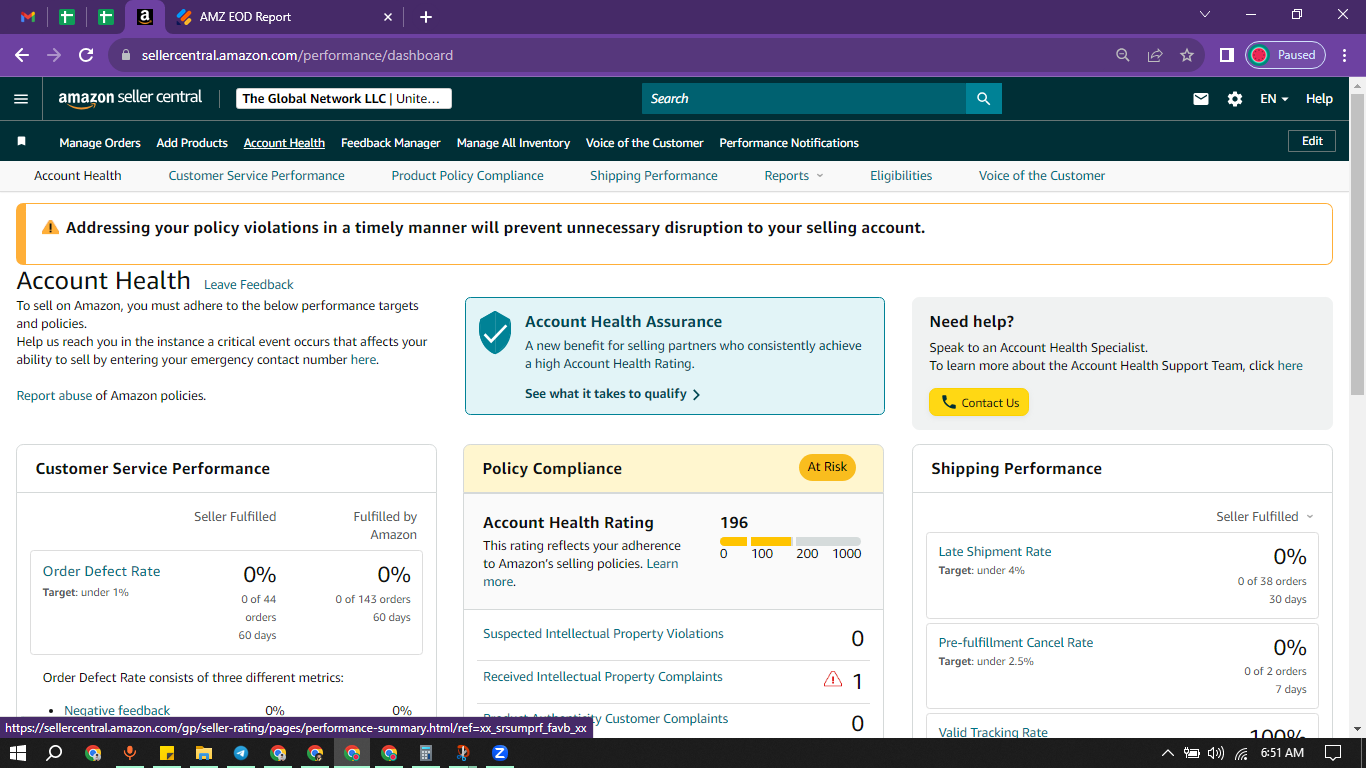Click the Report abuse link
The height and width of the screenshot is (768, 1366).
(x=54, y=395)
